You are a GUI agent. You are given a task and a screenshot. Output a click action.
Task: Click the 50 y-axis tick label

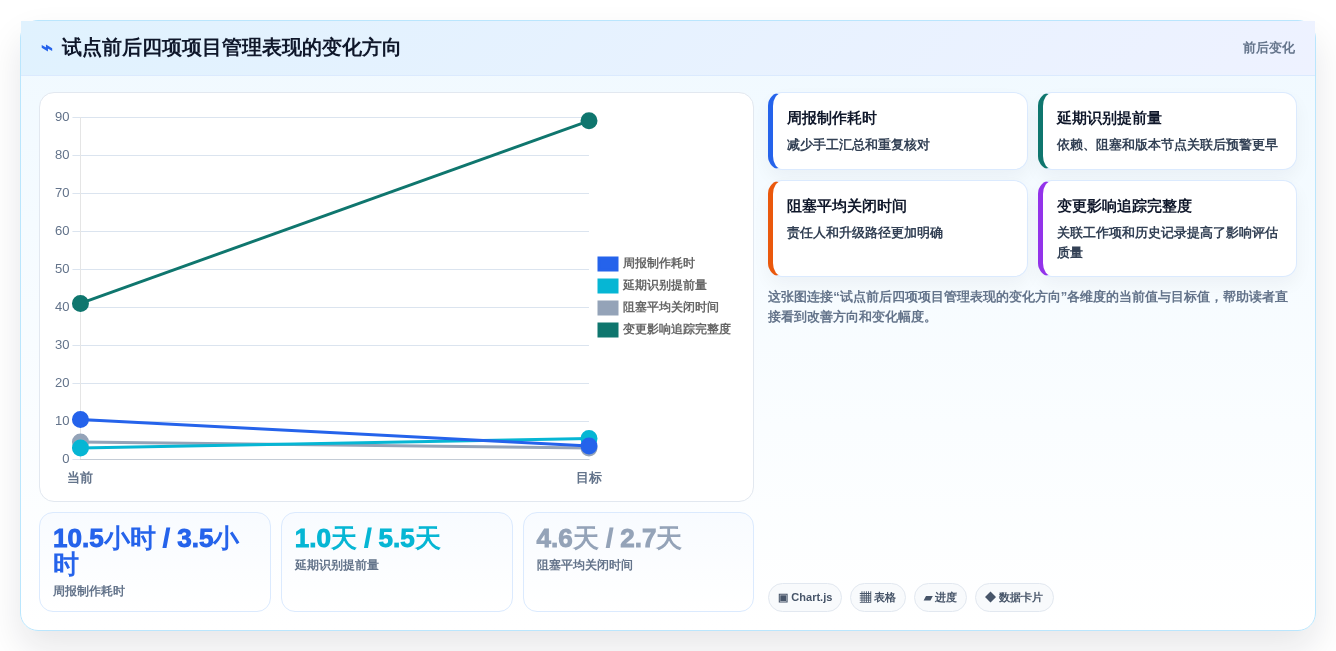pos(62,269)
